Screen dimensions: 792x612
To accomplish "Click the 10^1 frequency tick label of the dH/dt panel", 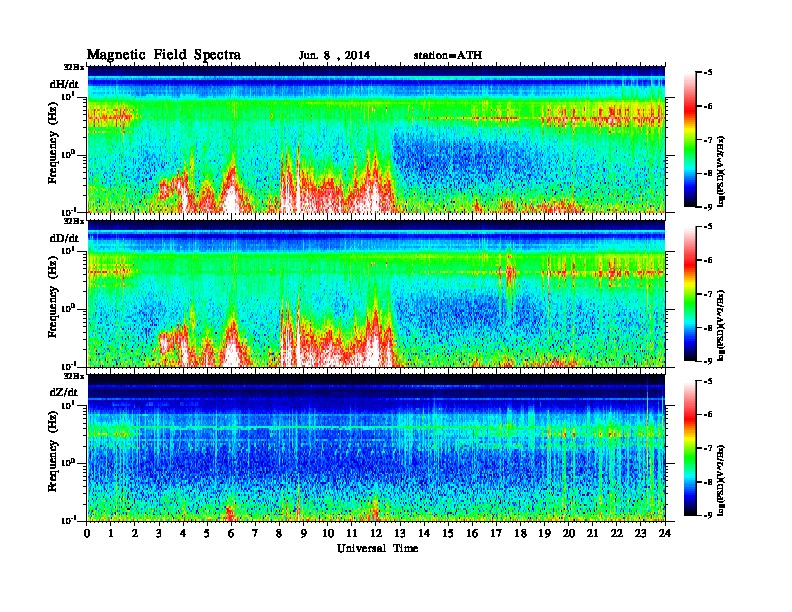I will click(x=69, y=96).
